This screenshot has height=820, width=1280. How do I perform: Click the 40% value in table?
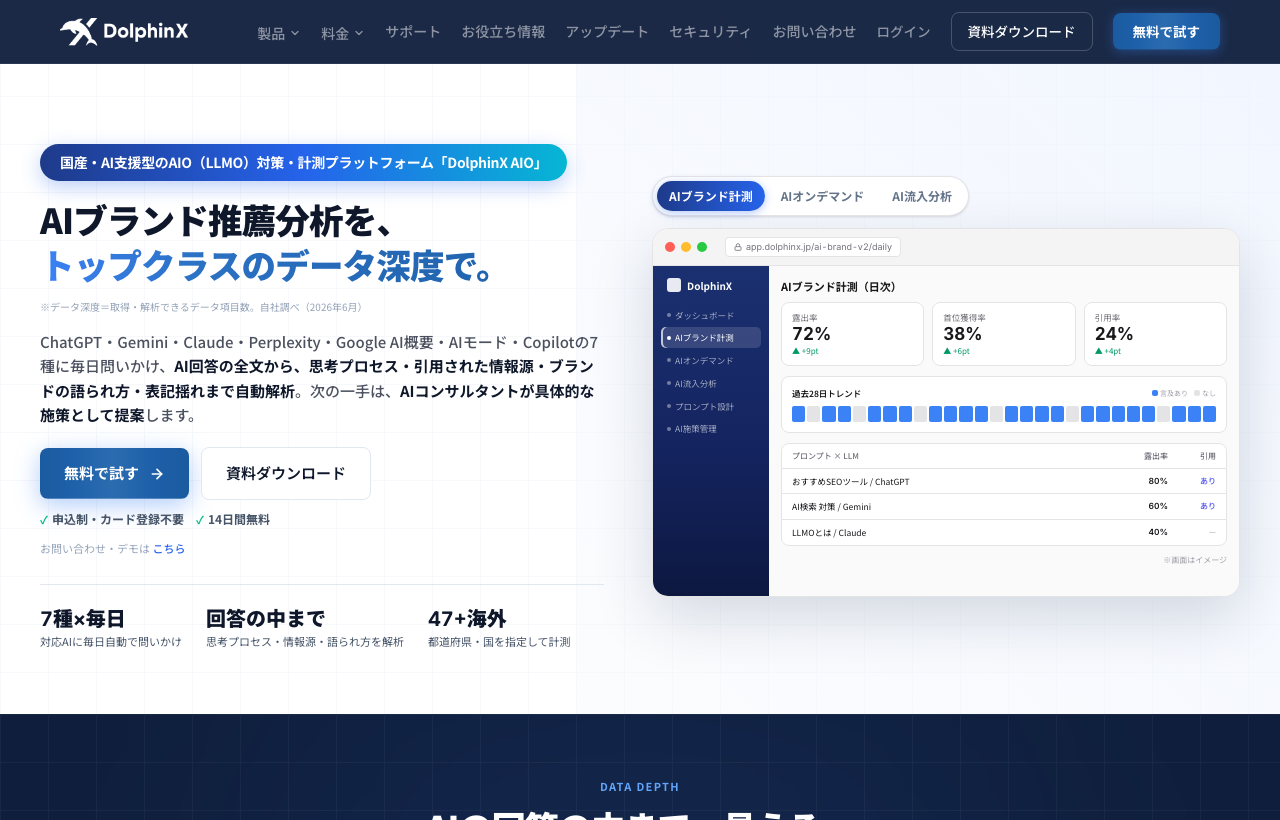(1158, 532)
